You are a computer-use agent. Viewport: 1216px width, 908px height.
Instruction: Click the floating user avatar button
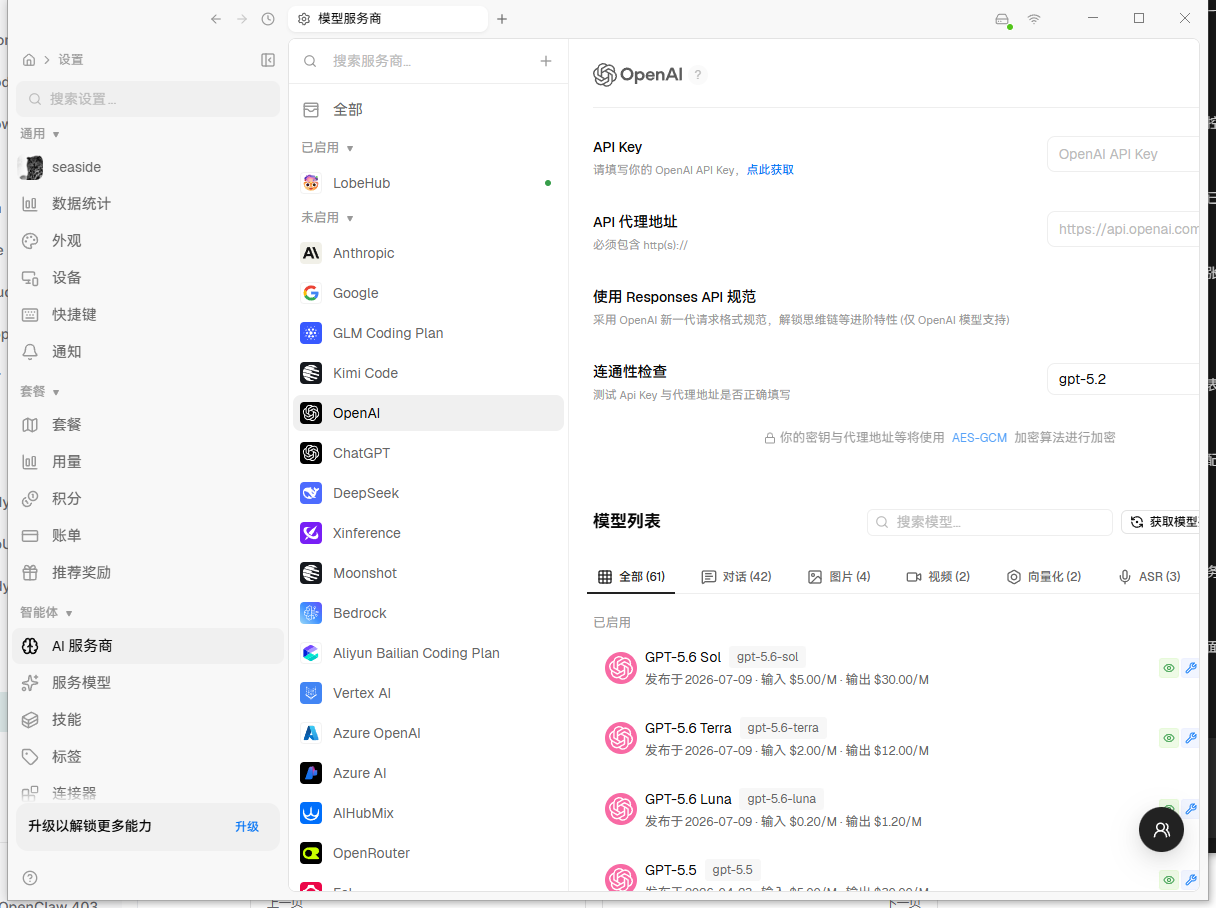pos(1161,829)
